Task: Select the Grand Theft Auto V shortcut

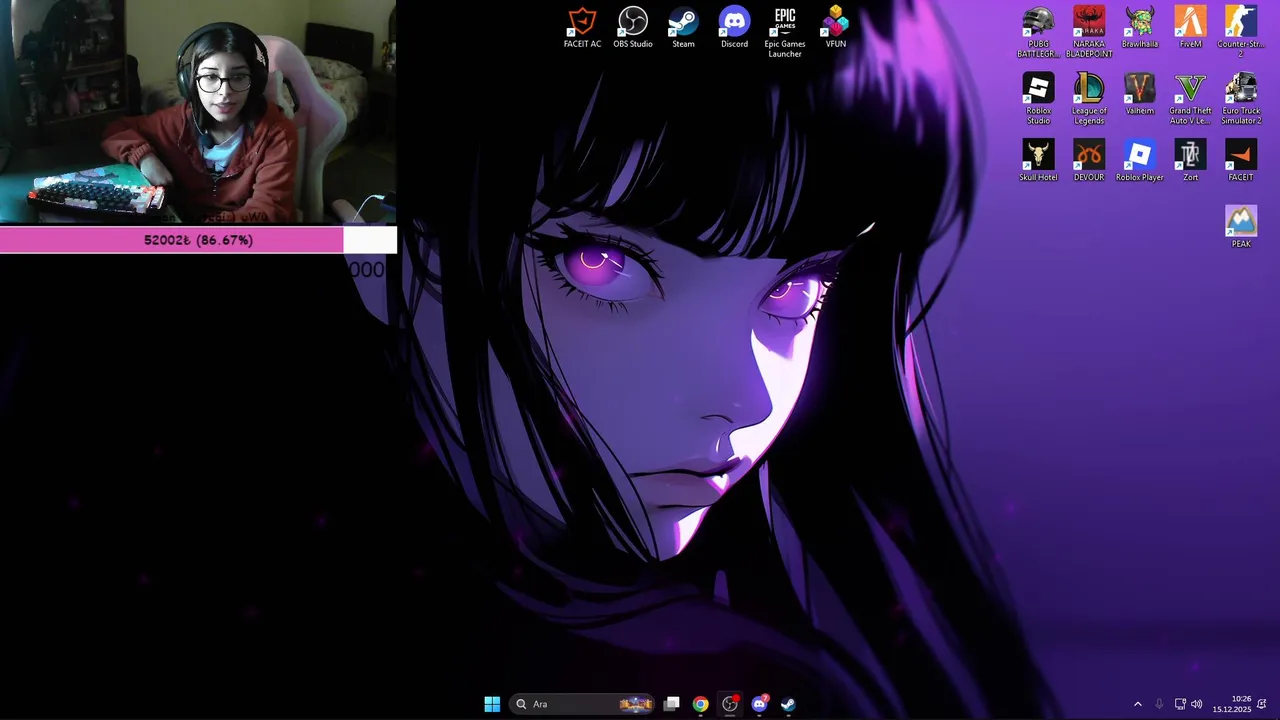Action: [1190, 99]
